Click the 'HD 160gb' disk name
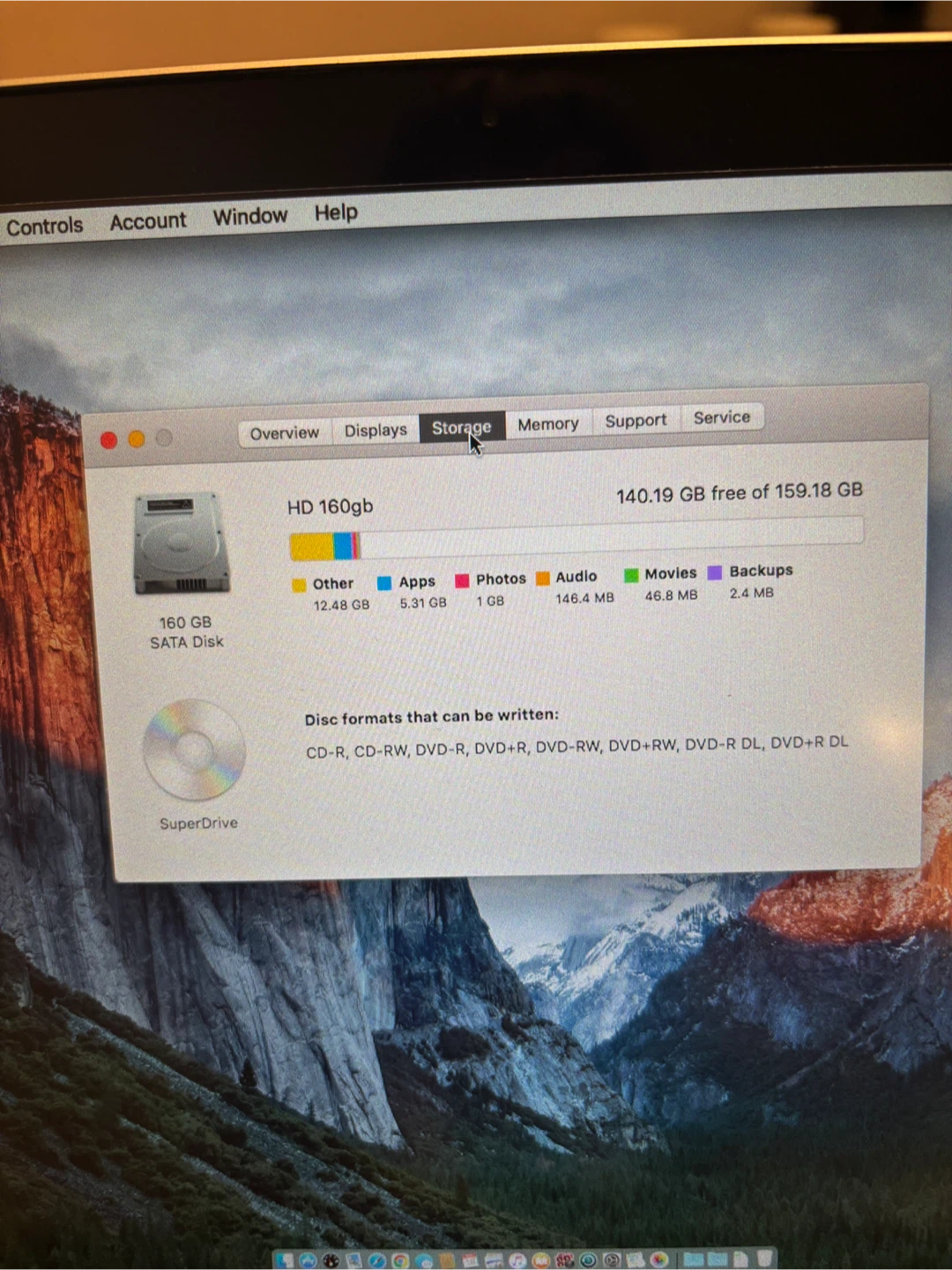Viewport: 952px width, 1270px height. (x=331, y=507)
